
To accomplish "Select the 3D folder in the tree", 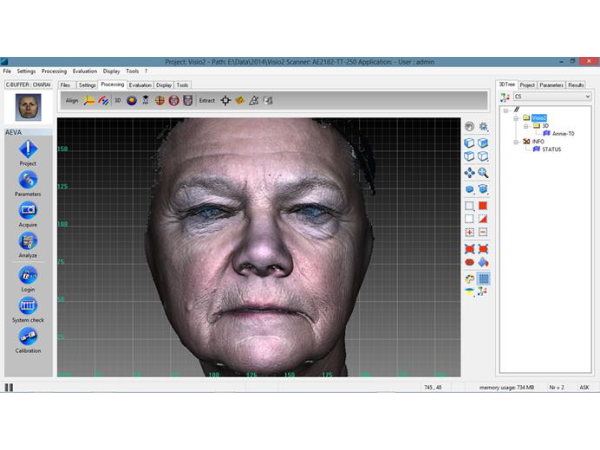I will click(546, 126).
